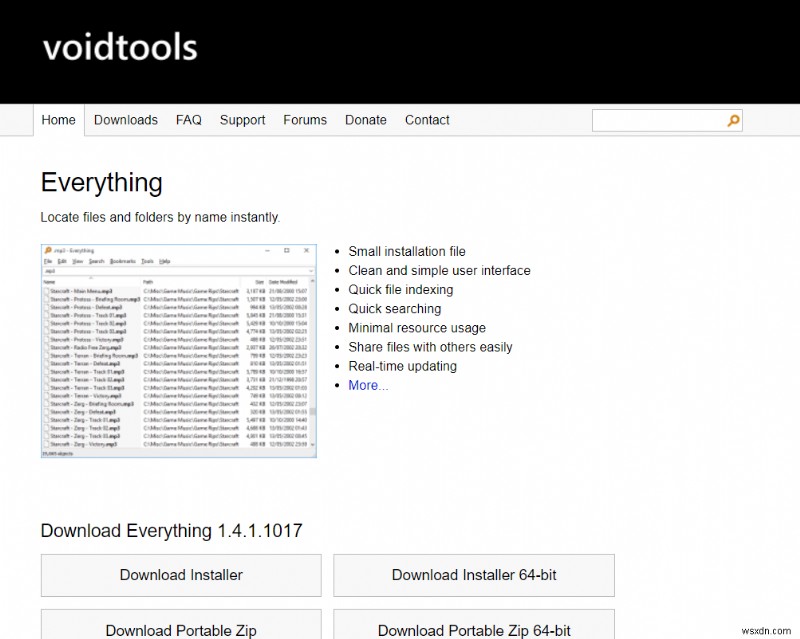Open the Donate page
800x639 pixels.
click(x=366, y=120)
